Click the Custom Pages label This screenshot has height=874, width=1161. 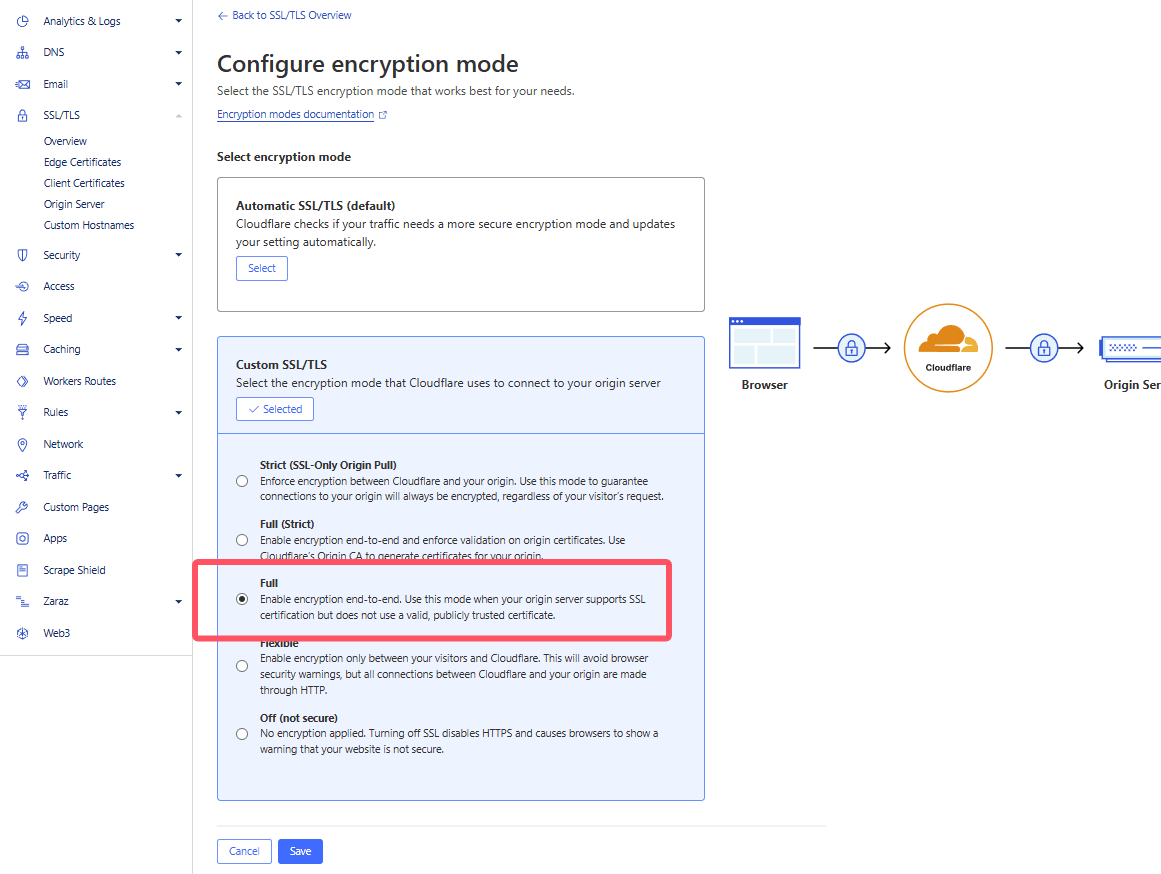(76, 507)
